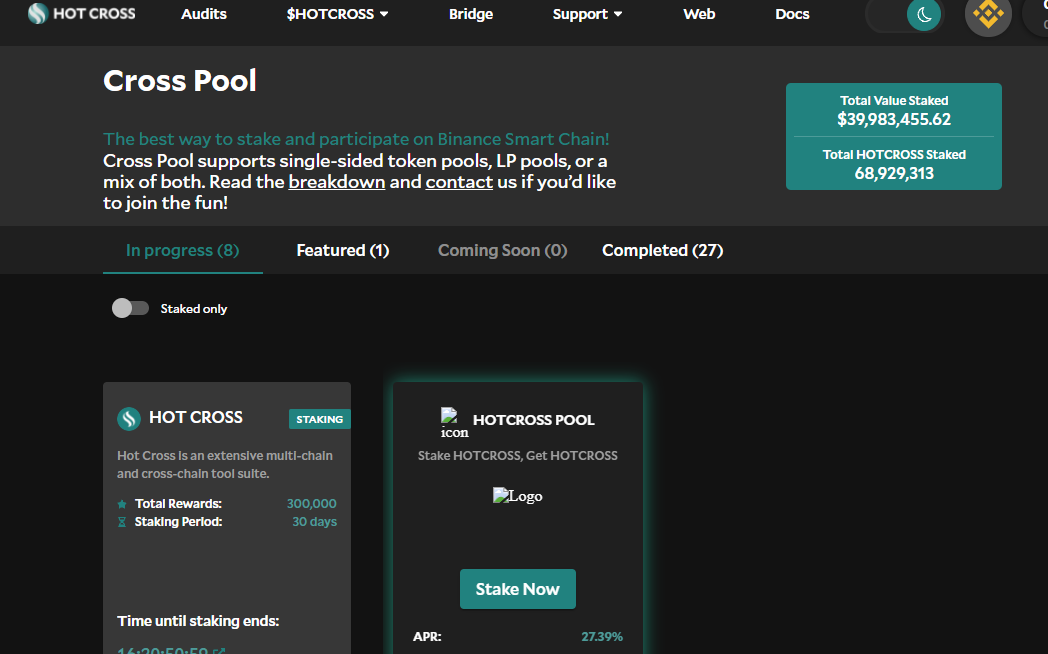Open the Featured pools tab

pyautogui.click(x=342, y=250)
